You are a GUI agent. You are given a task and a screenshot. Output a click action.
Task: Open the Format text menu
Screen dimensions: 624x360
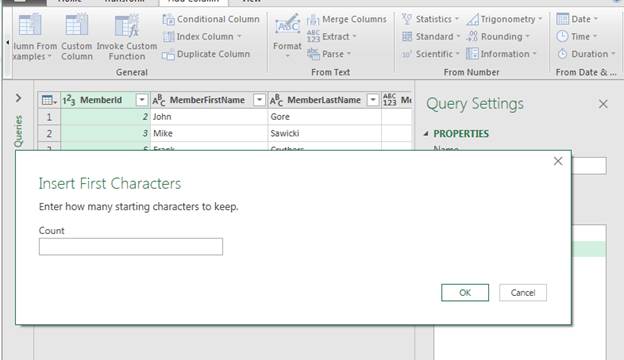tap(287, 37)
